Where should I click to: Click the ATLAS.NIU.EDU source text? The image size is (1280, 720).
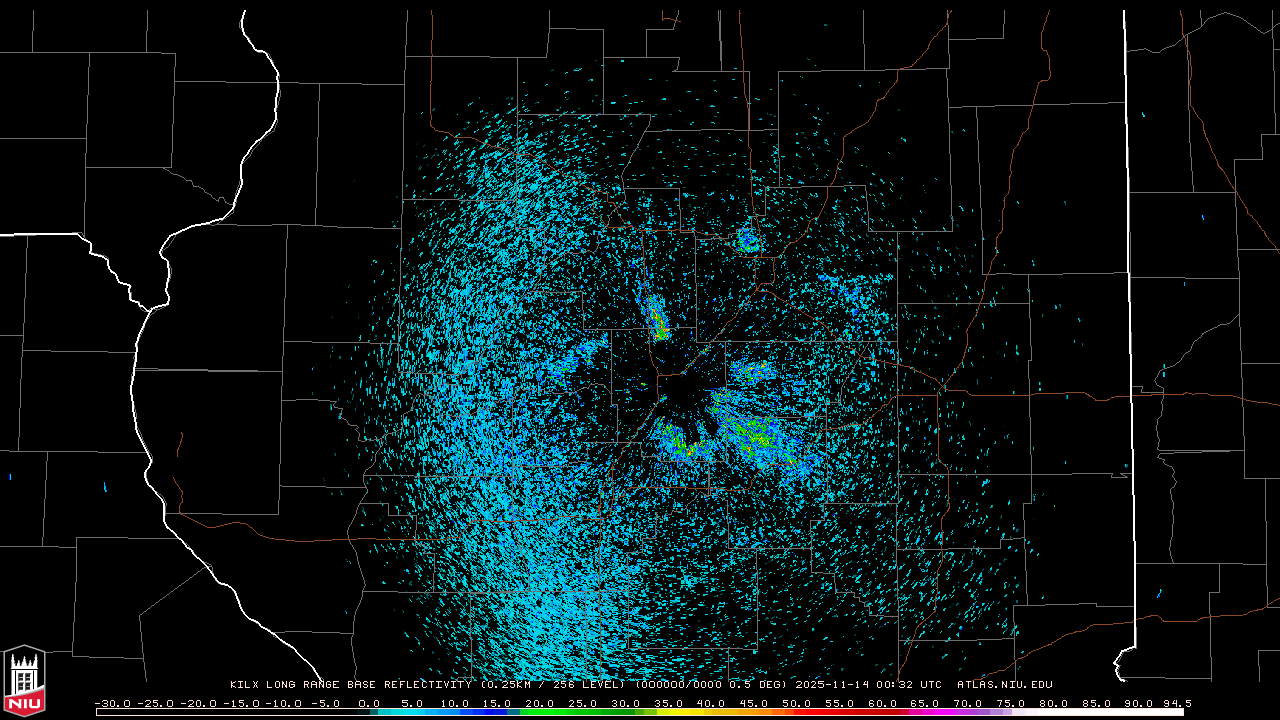point(1004,685)
